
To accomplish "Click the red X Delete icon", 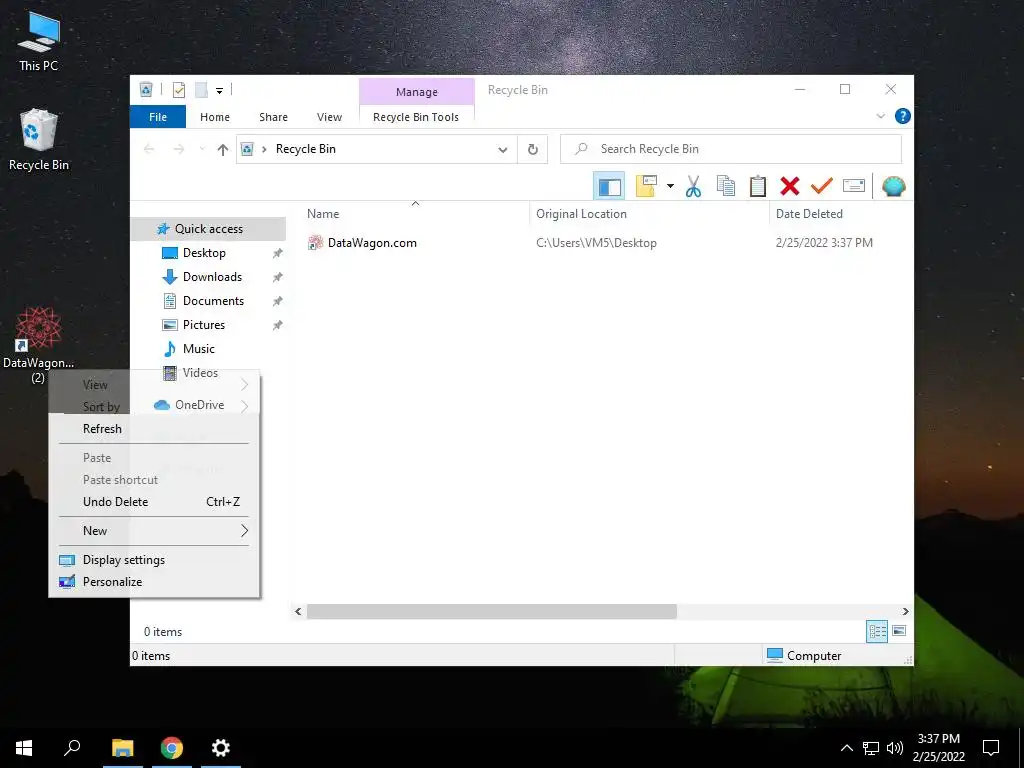I will click(x=790, y=186).
